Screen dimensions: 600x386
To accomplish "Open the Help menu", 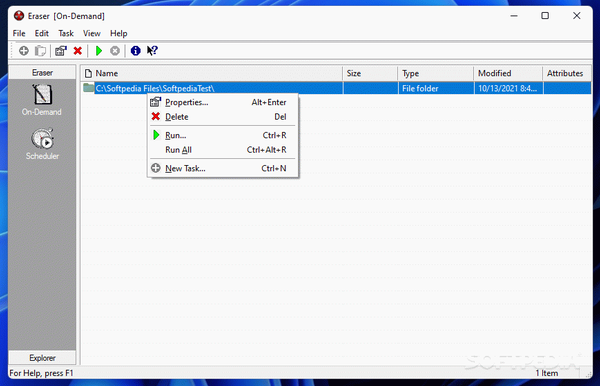I will tap(118, 33).
